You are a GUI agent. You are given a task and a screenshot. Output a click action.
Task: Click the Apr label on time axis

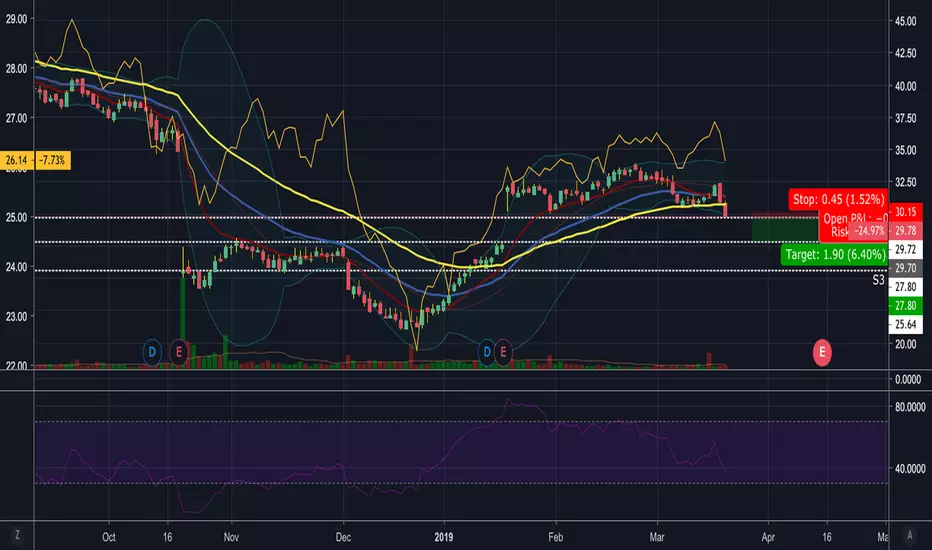pyautogui.click(x=768, y=537)
